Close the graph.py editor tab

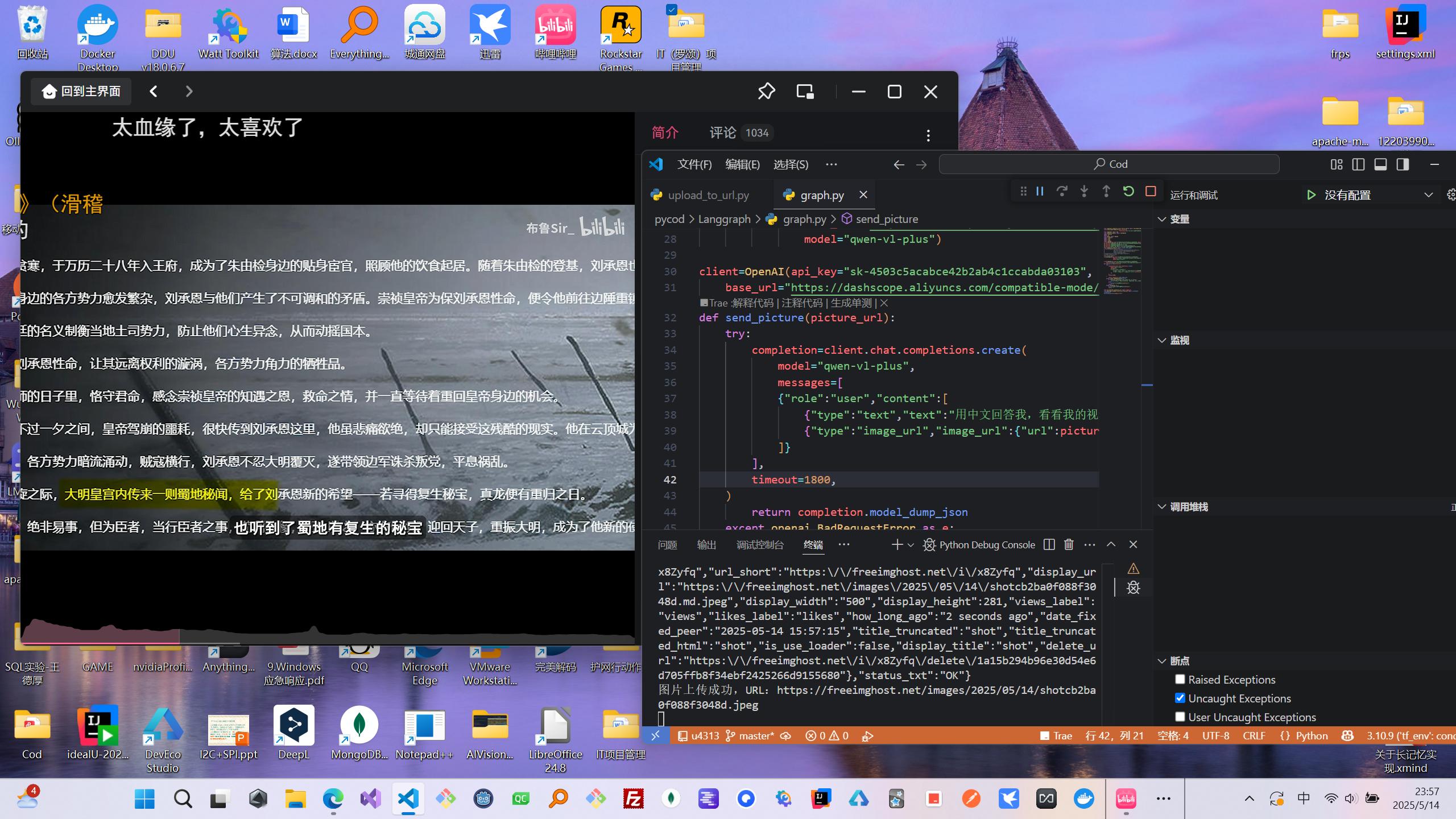pyautogui.click(x=863, y=195)
